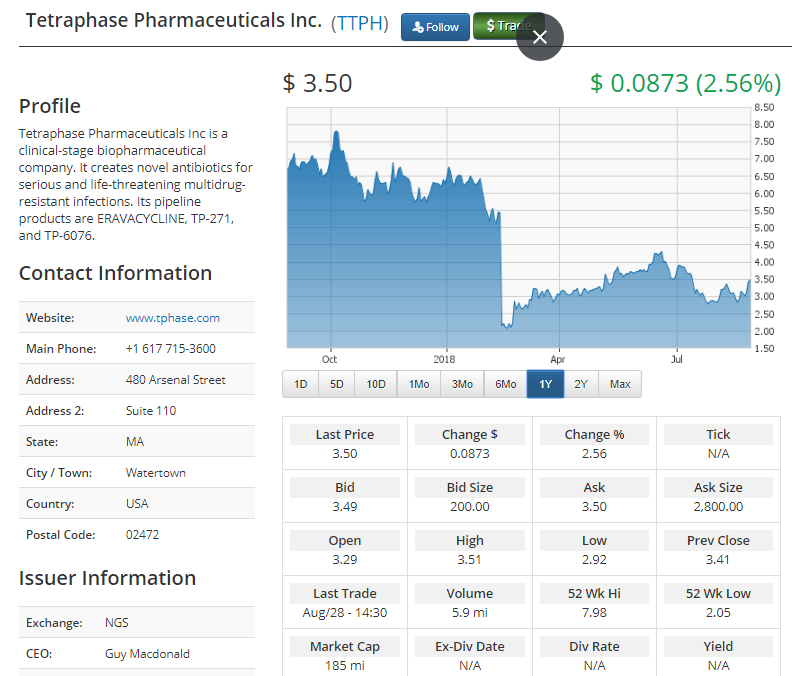
Task: Click the 52 Wk Low value 2.05
Action: (718, 613)
